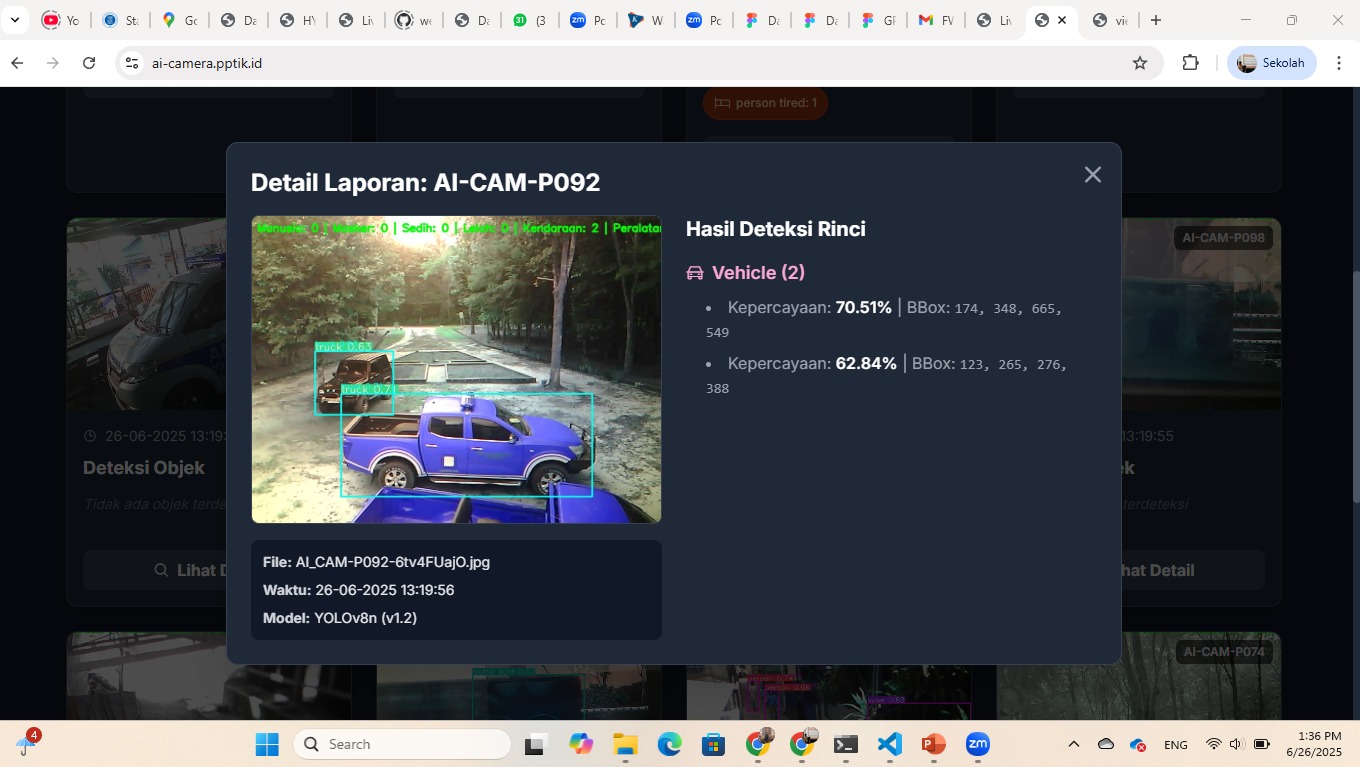The image size is (1360, 767).
Task: Open Microsoft Edge from the taskbar
Action: (x=669, y=744)
